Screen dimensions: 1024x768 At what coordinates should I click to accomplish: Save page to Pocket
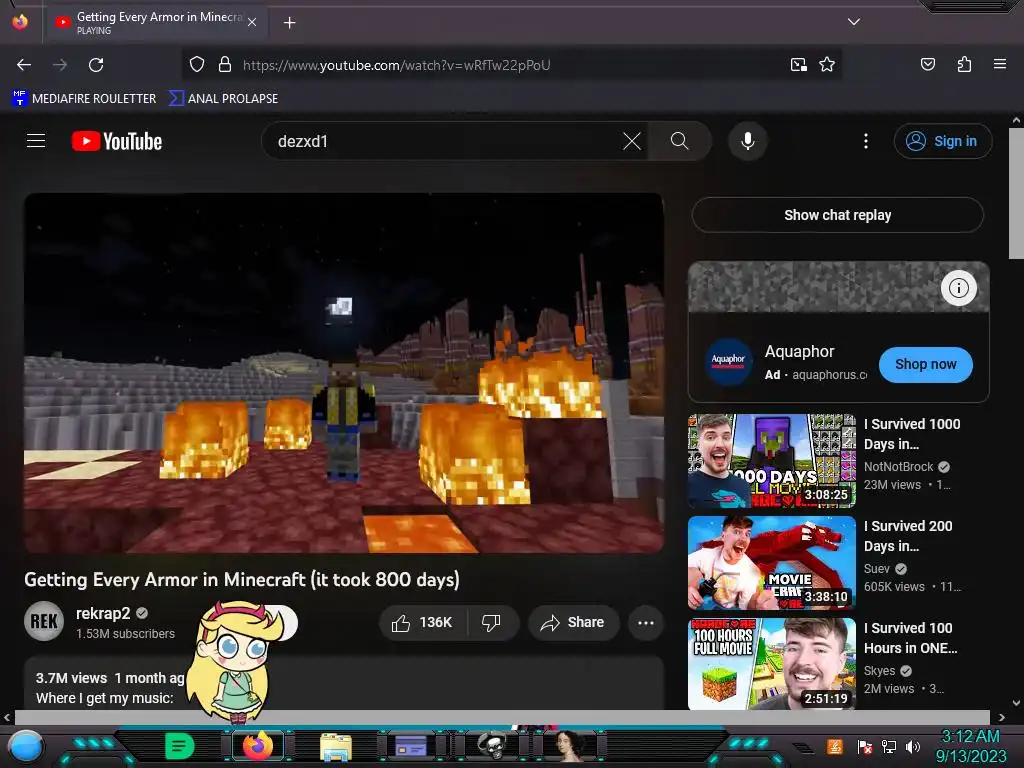point(927,64)
